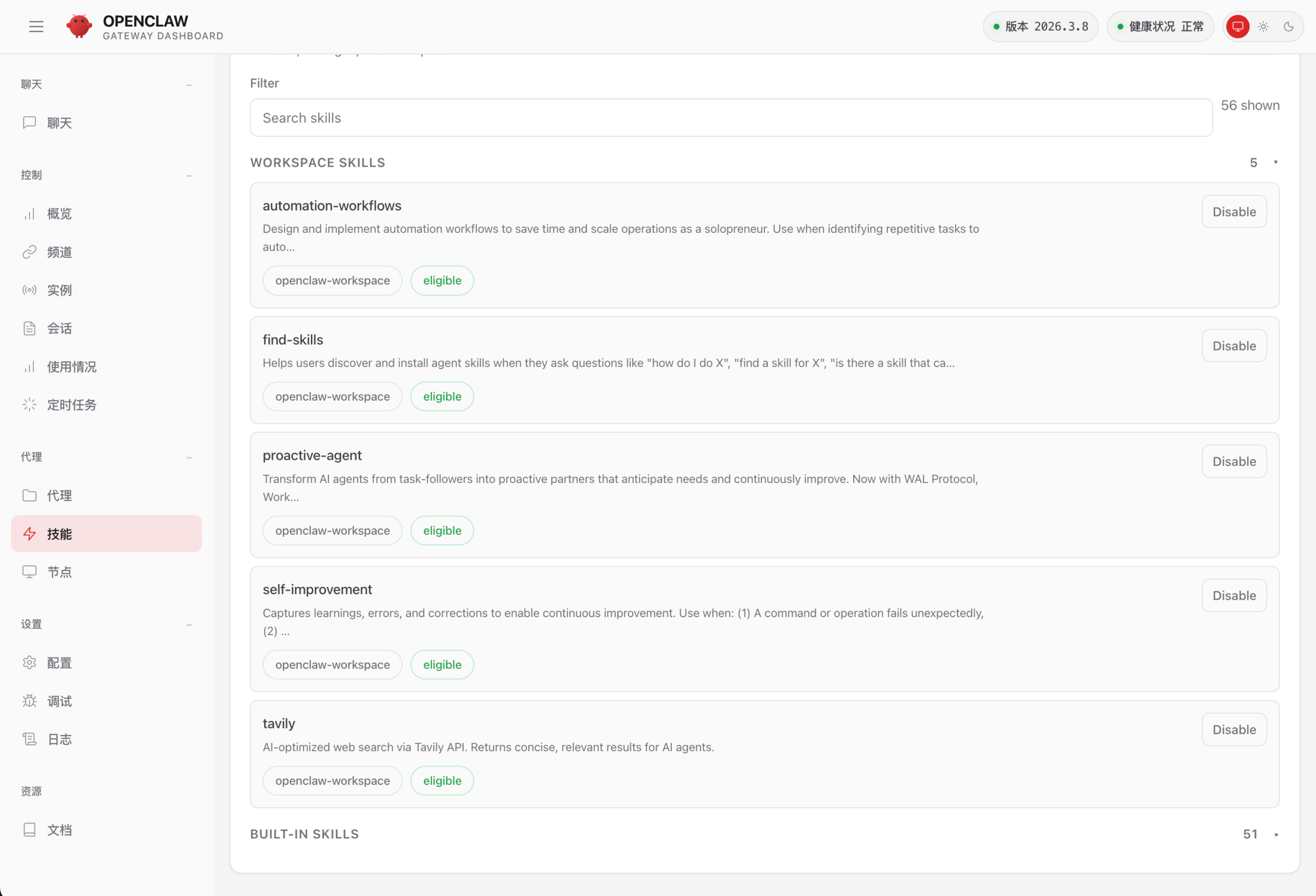Disable the automation-workflows skill

[1234, 212]
